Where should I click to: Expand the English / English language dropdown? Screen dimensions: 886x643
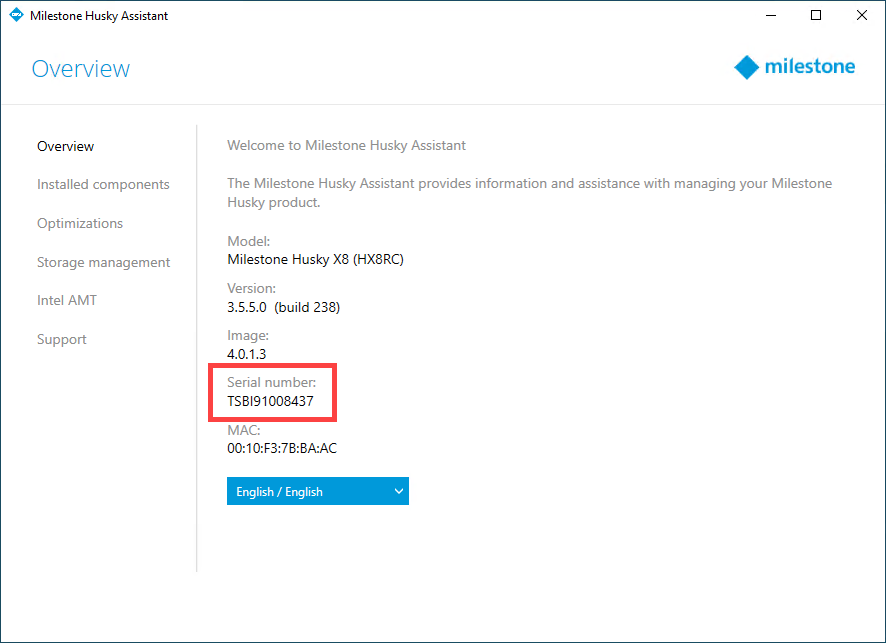click(x=318, y=492)
